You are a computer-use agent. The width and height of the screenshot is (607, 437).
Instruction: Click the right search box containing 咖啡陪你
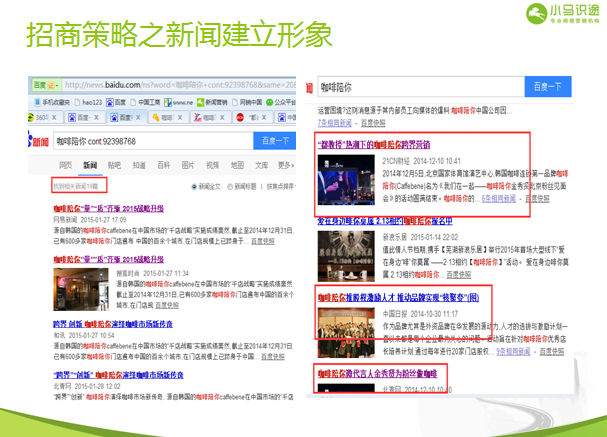click(x=421, y=87)
